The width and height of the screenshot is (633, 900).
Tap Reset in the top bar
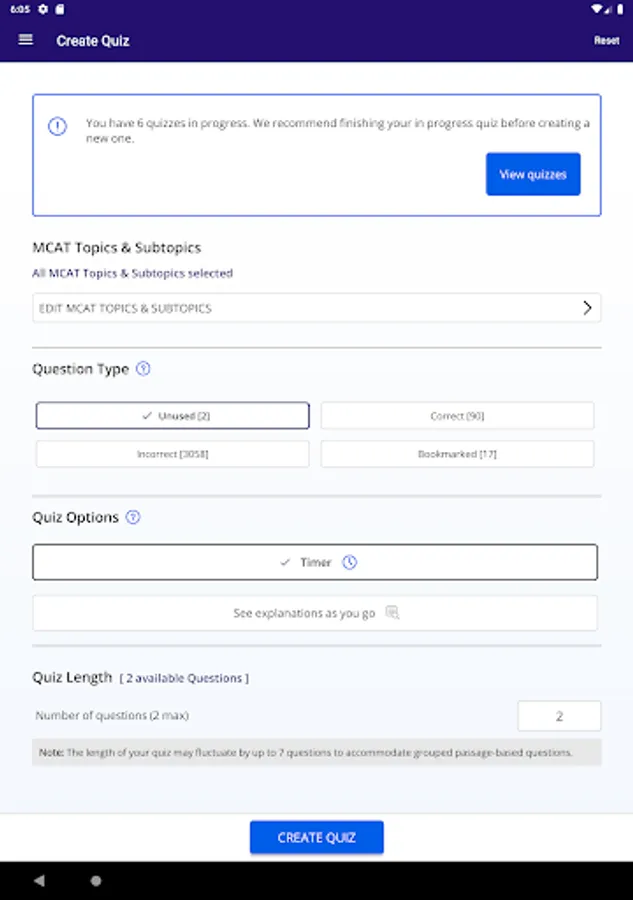click(x=606, y=41)
